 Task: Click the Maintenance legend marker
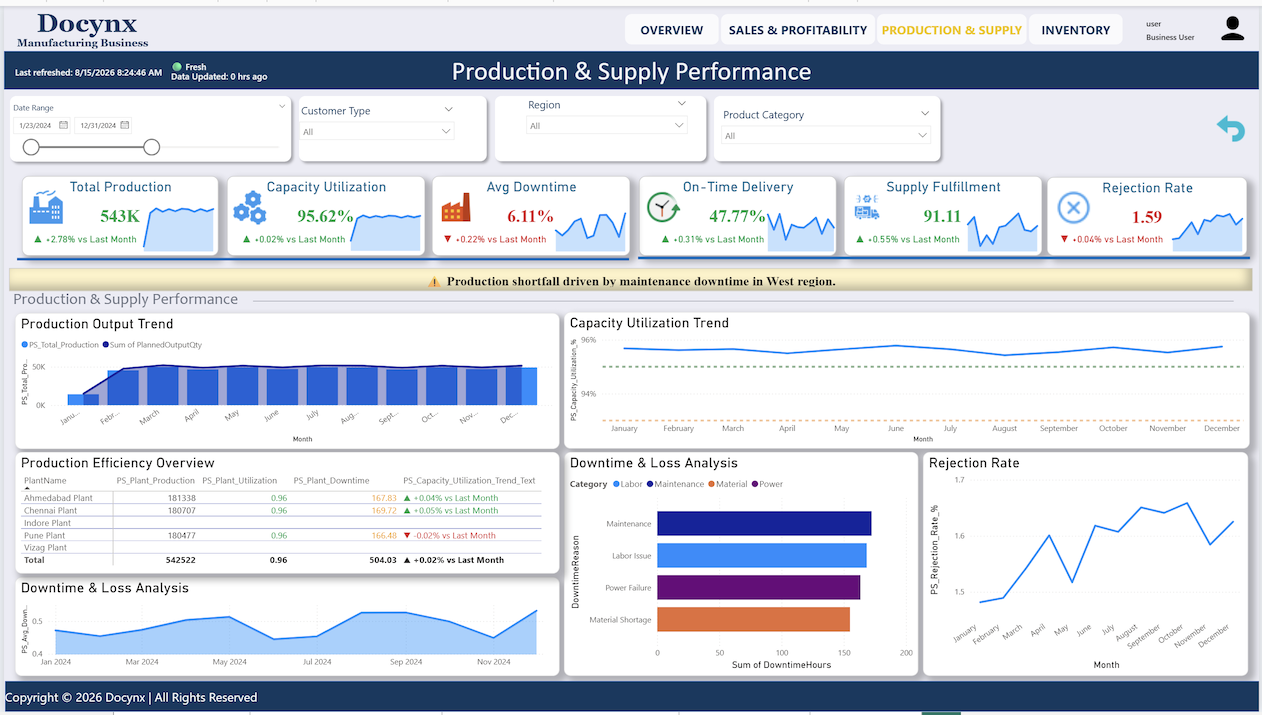650,484
